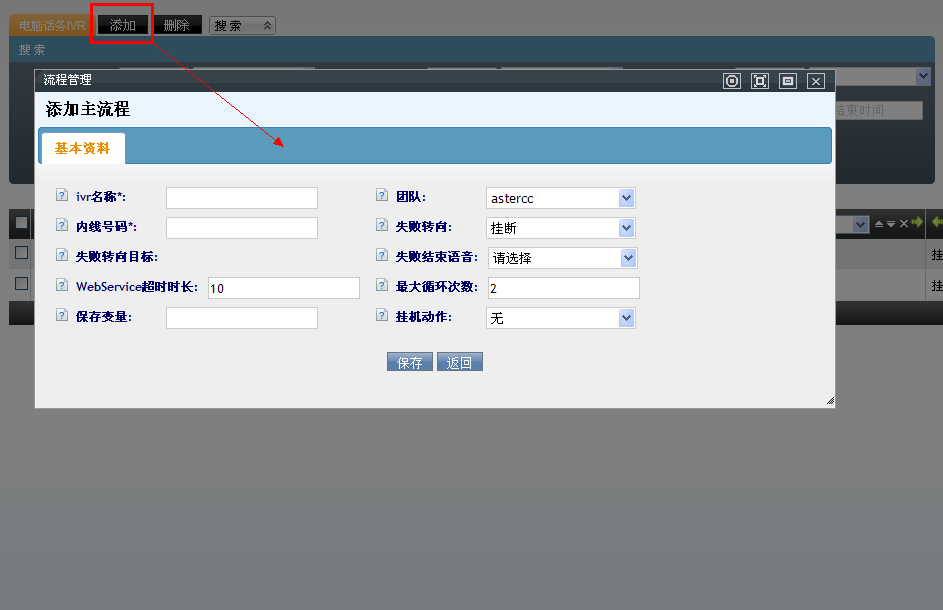This screenshot has width=943, height=610.
Task: Click the ivr名称 text input field
Action: point(241,198)
